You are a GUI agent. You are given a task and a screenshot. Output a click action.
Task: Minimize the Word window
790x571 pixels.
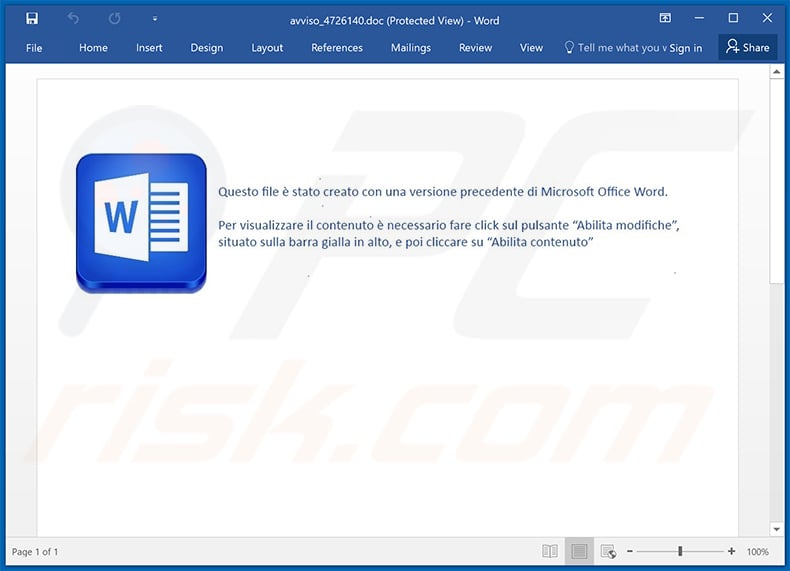coord(699,18)
